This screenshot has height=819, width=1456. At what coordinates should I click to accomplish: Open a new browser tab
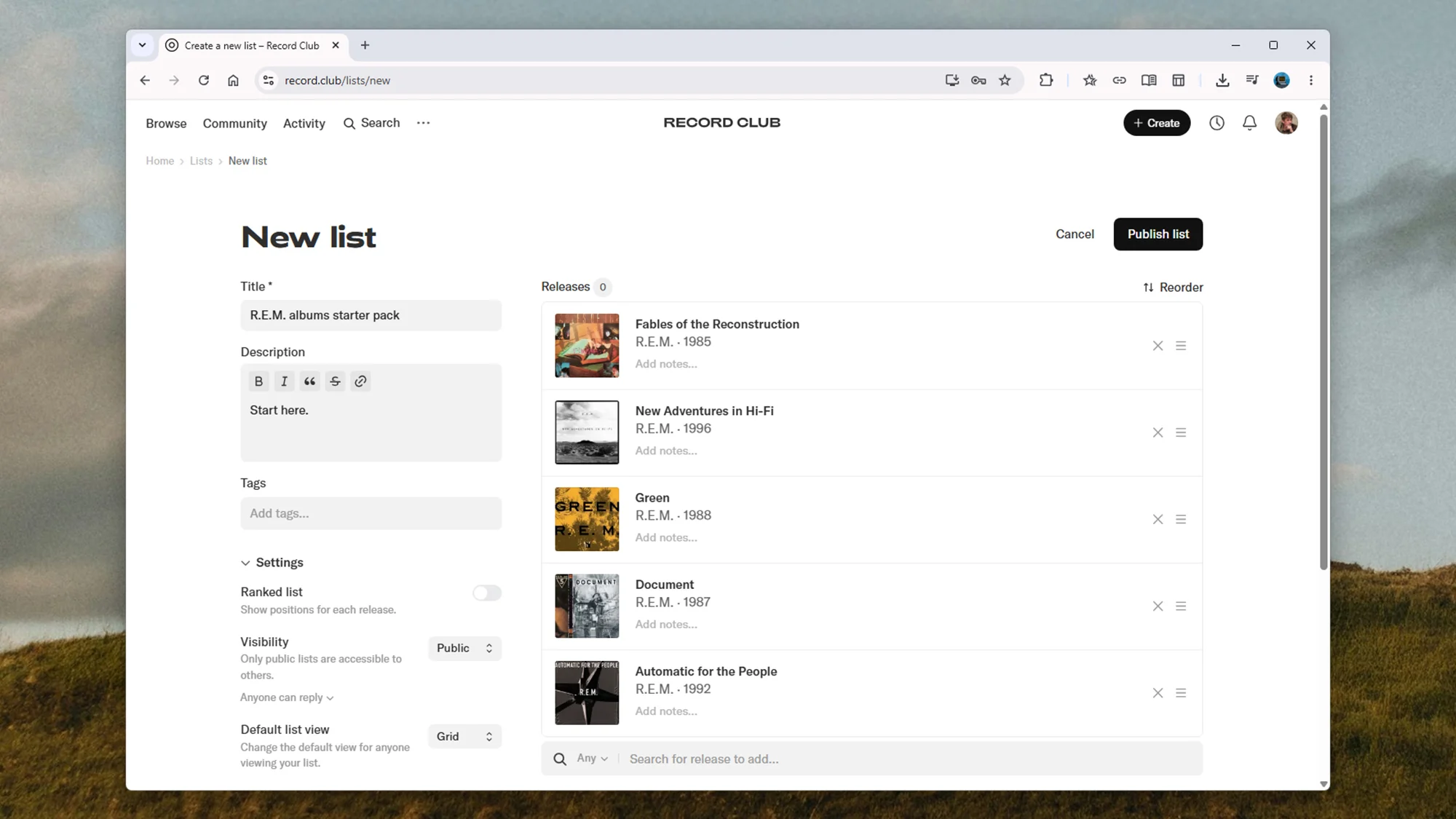point(365,45)
